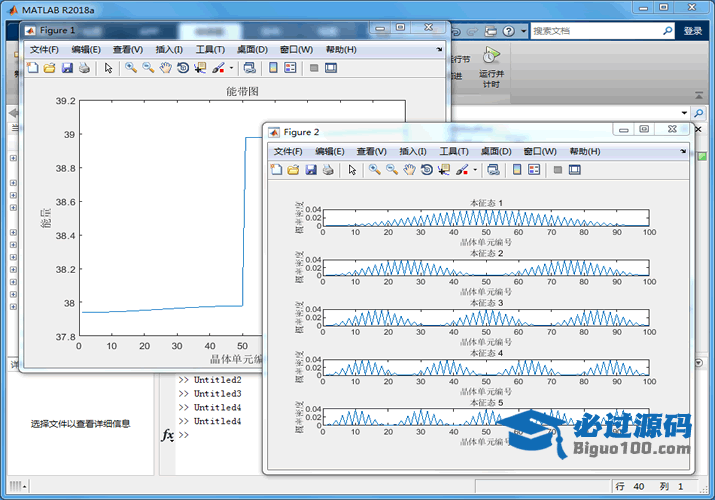
Task: Open 桌面(D) menu in Figure 1
Action: (x=252, y=50)
